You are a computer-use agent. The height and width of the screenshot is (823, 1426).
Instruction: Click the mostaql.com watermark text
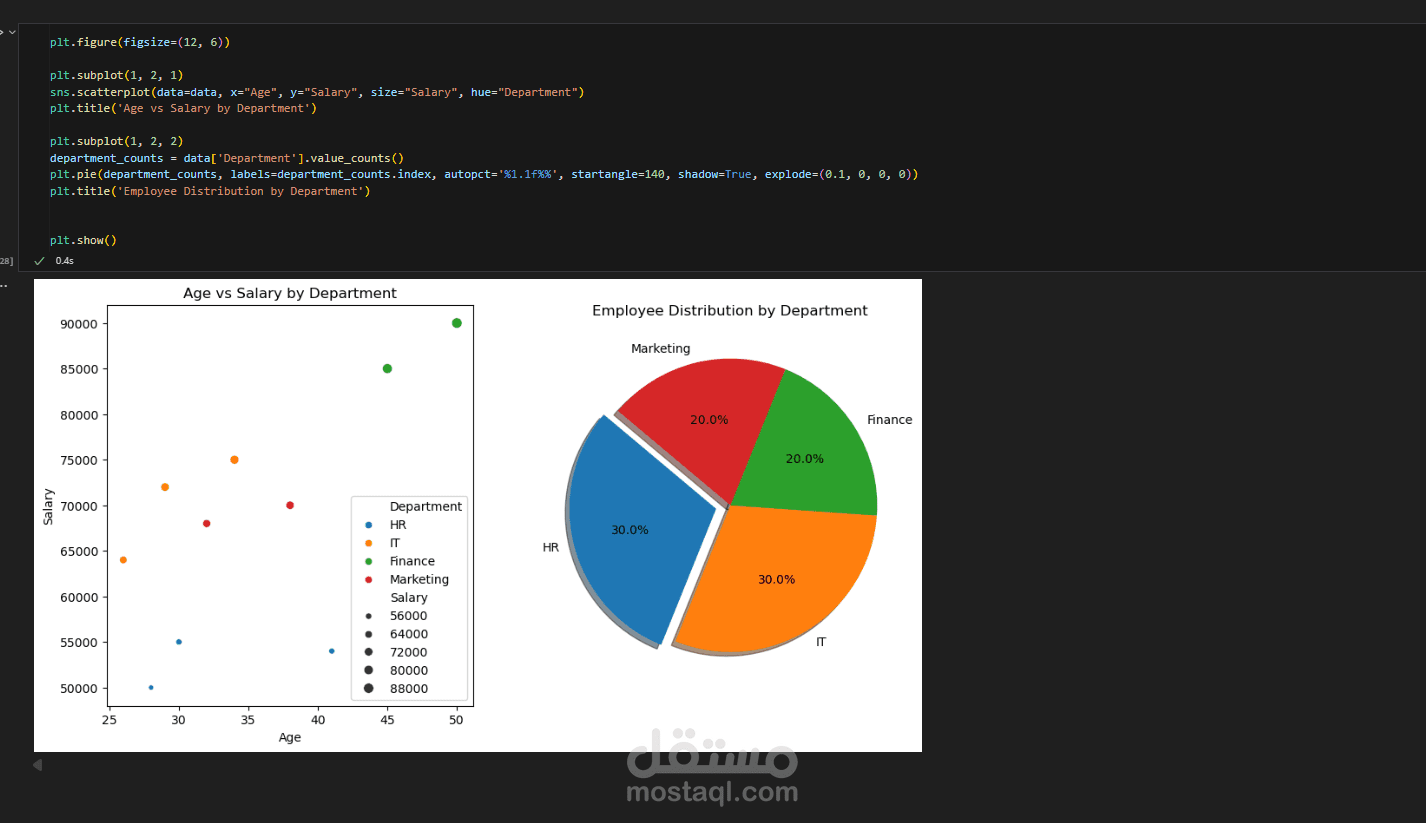pyautogui.click(x=712, y=793)
